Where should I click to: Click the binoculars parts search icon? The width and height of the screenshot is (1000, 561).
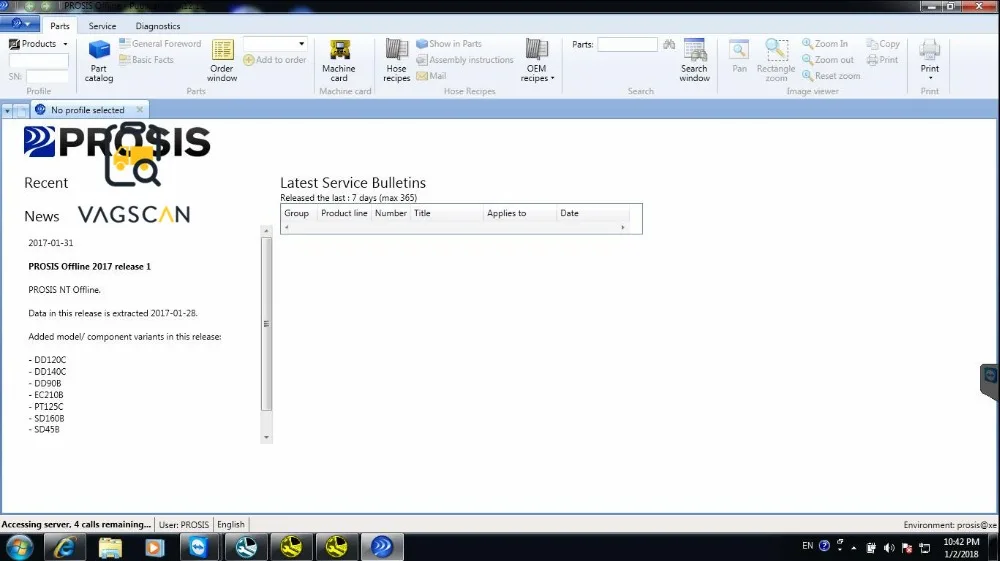click(668, 44)
